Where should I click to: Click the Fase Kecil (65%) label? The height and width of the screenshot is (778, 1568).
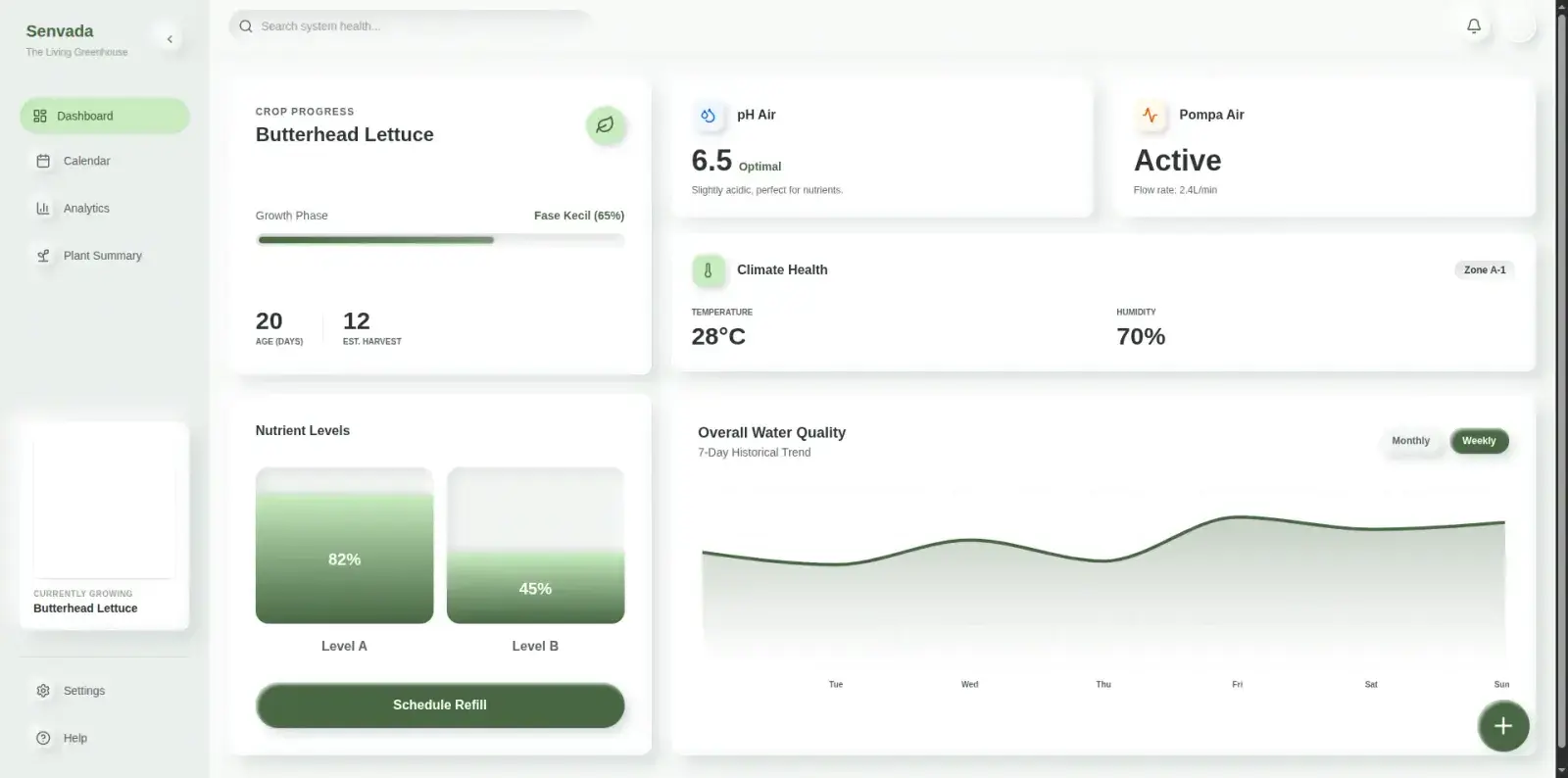[579, 216]
